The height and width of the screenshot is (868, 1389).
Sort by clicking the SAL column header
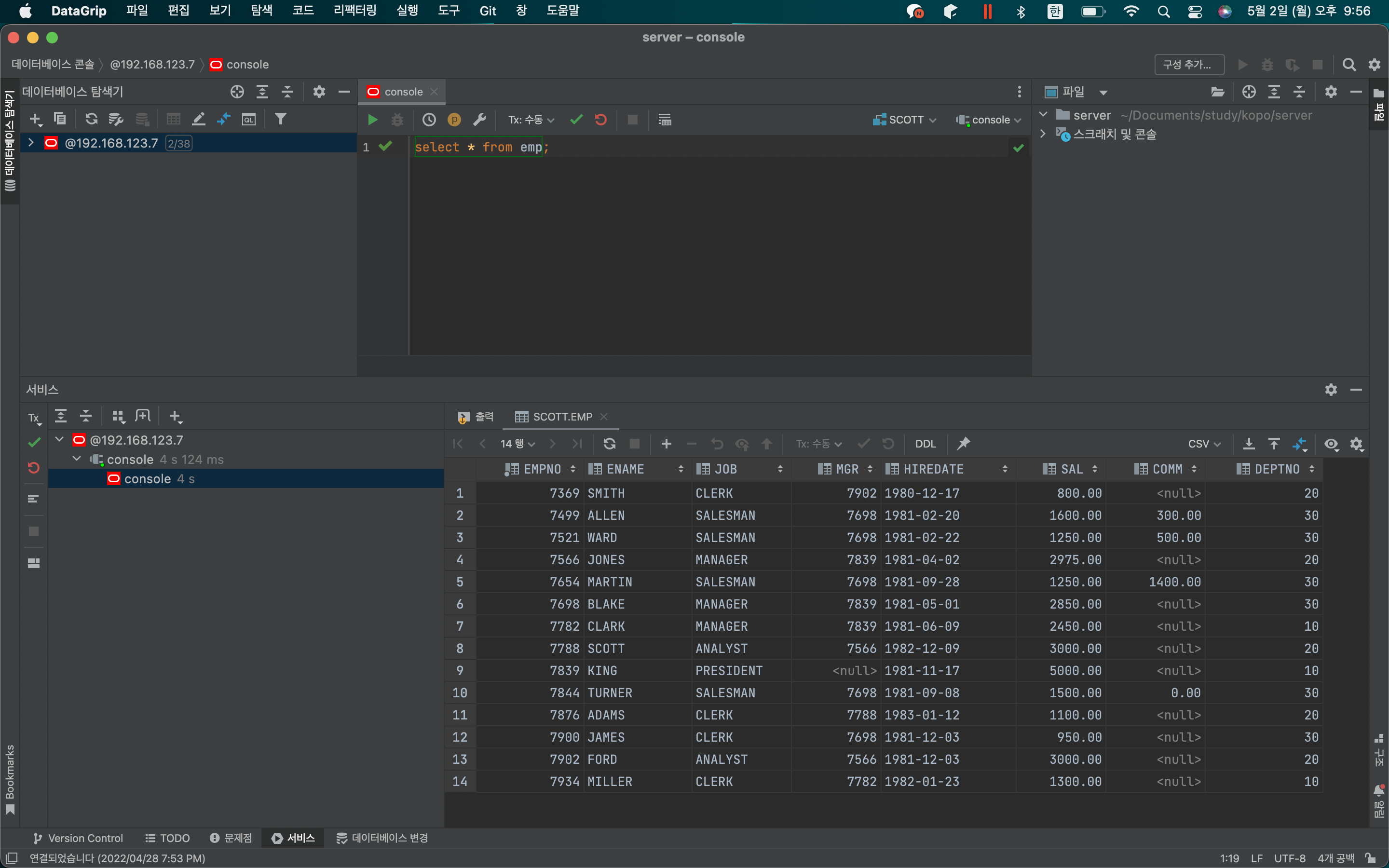(x=1071, y=469)
